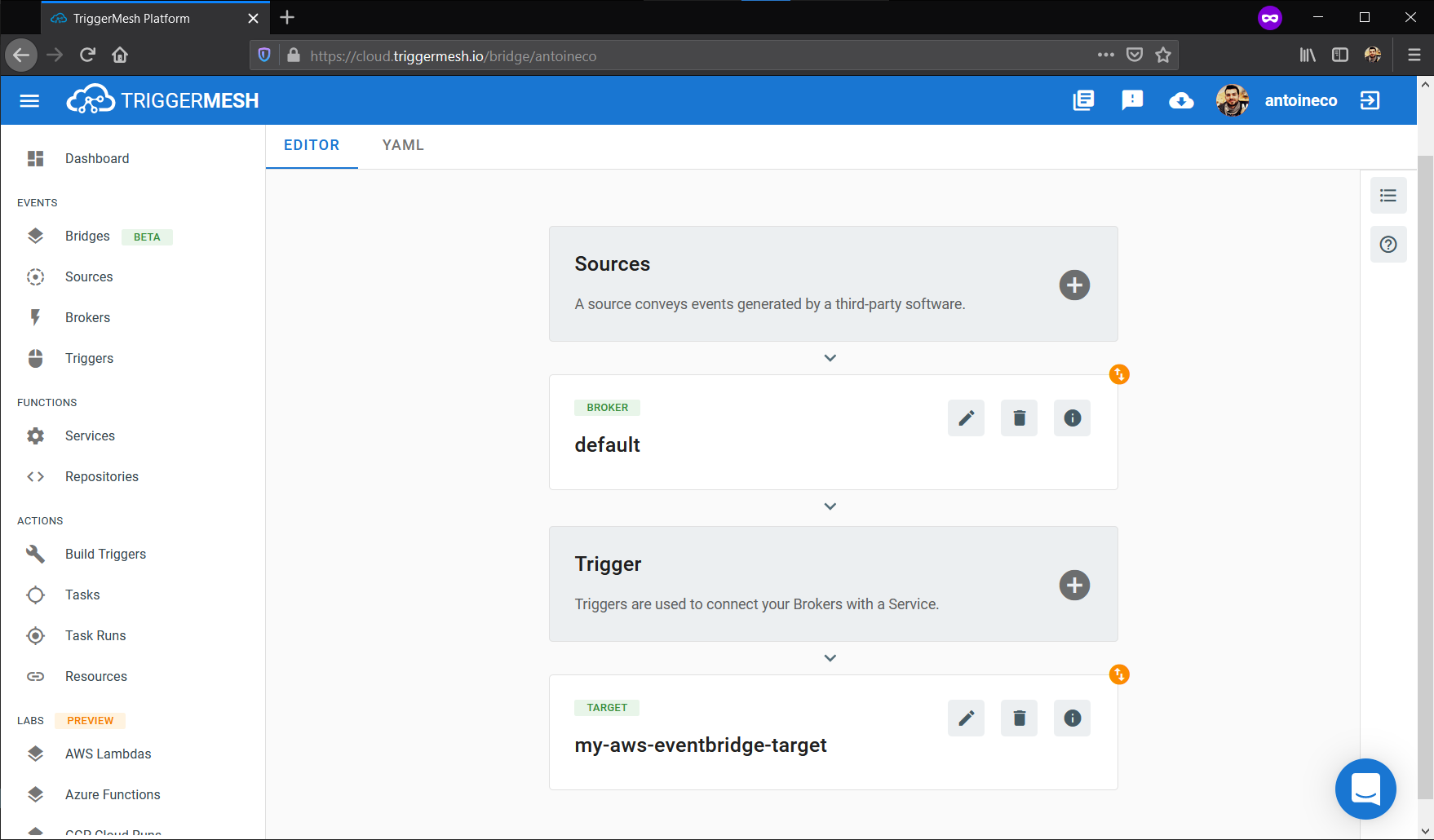Screen dimensions: 1434x840
Task: Open page actions three-dots menu
Action: (x=1106, y=55)
